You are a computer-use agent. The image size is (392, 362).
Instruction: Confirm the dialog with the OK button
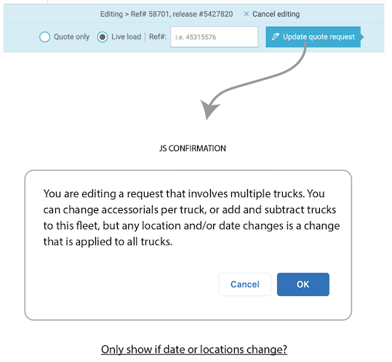303,284
